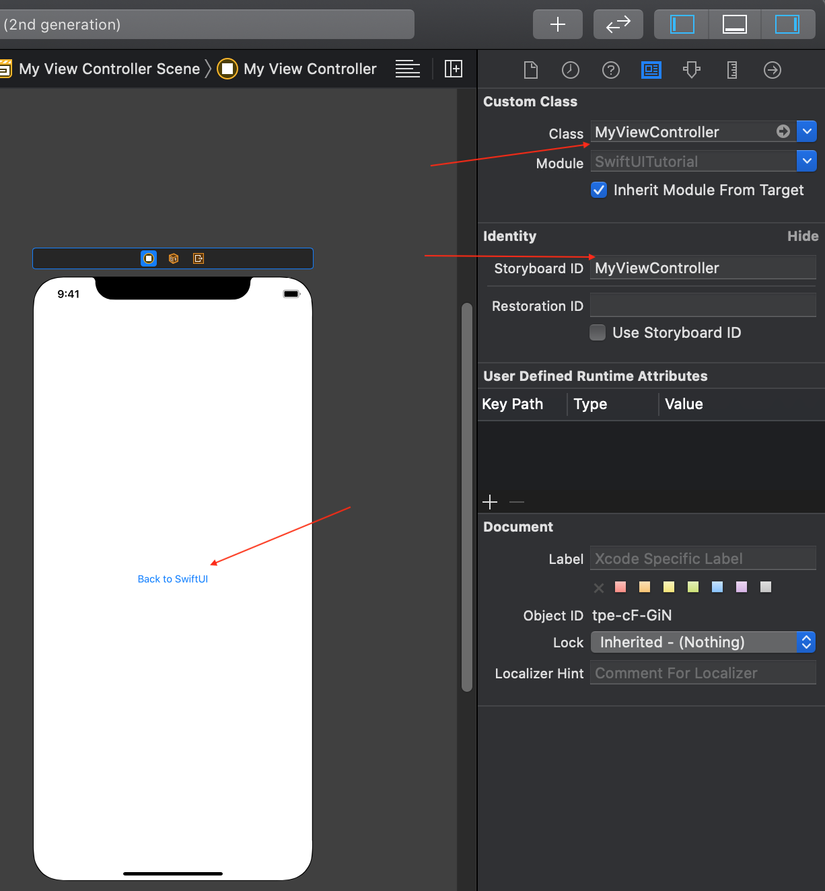Viewport: 825px width, 891px height.
Task: Open the Module dropdown
Action: point(806,161)
